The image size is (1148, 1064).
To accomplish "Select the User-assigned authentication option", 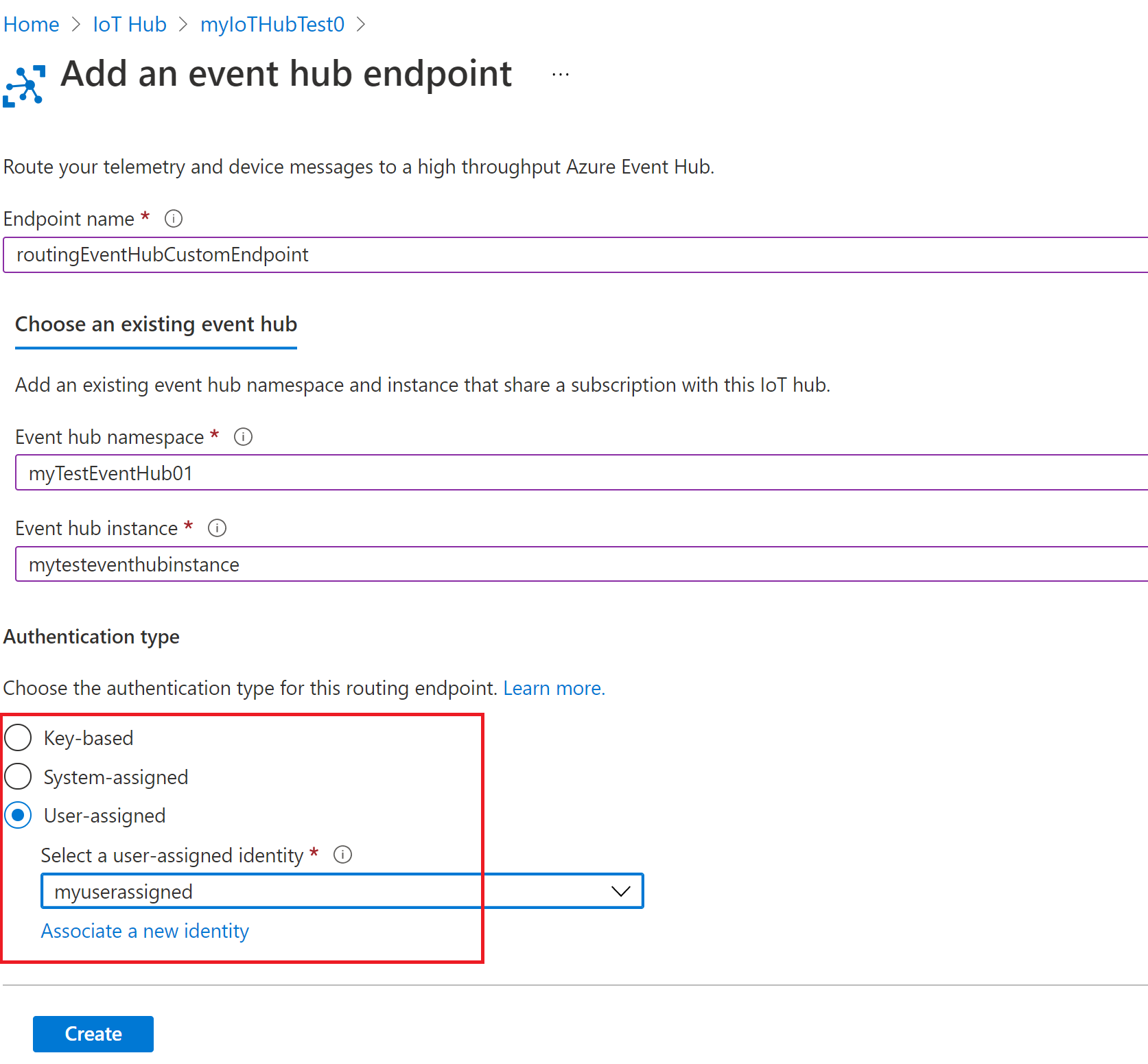I will 19,816.
